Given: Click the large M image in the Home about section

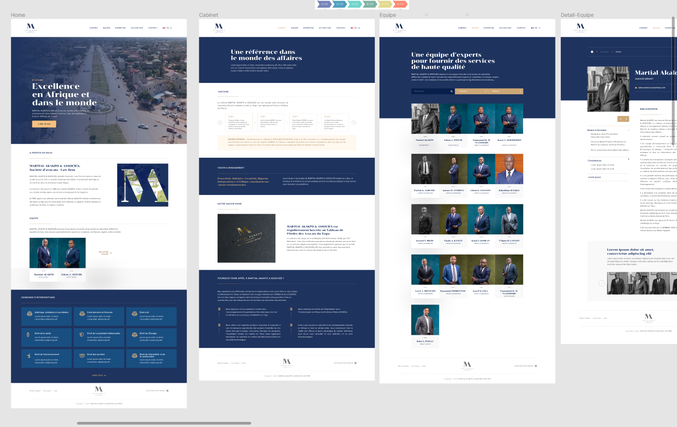Looking at the screenshot, I should pyautogui.click(x=143, y=185).
